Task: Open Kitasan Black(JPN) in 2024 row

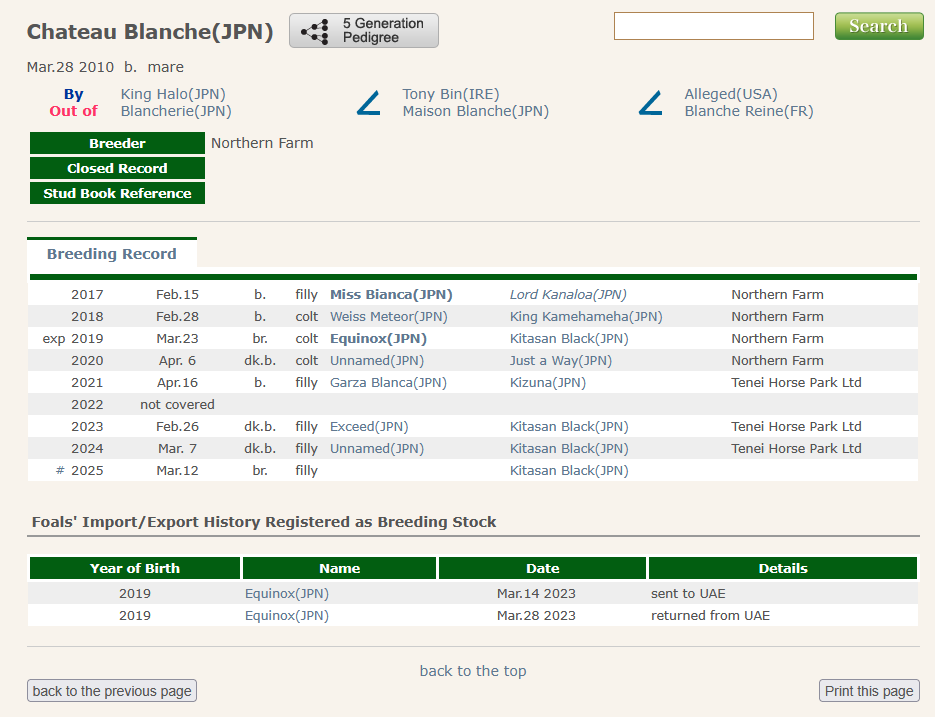Action: tap(569, 449)
